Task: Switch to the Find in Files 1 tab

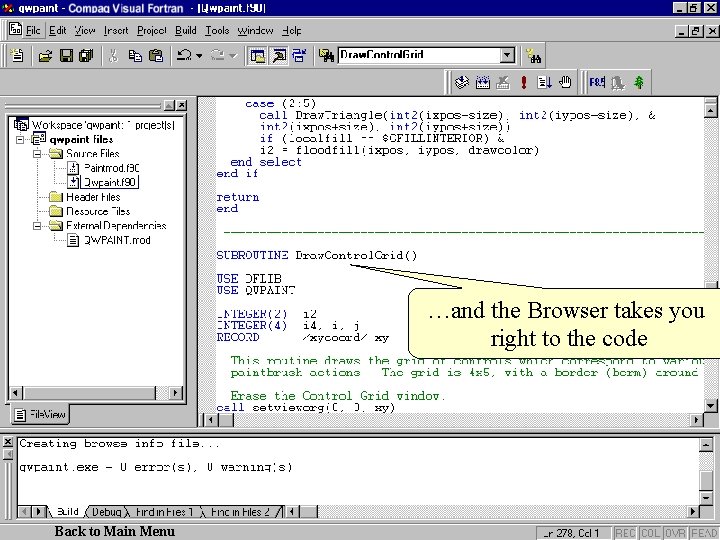Action: click(x=164, y=512)
